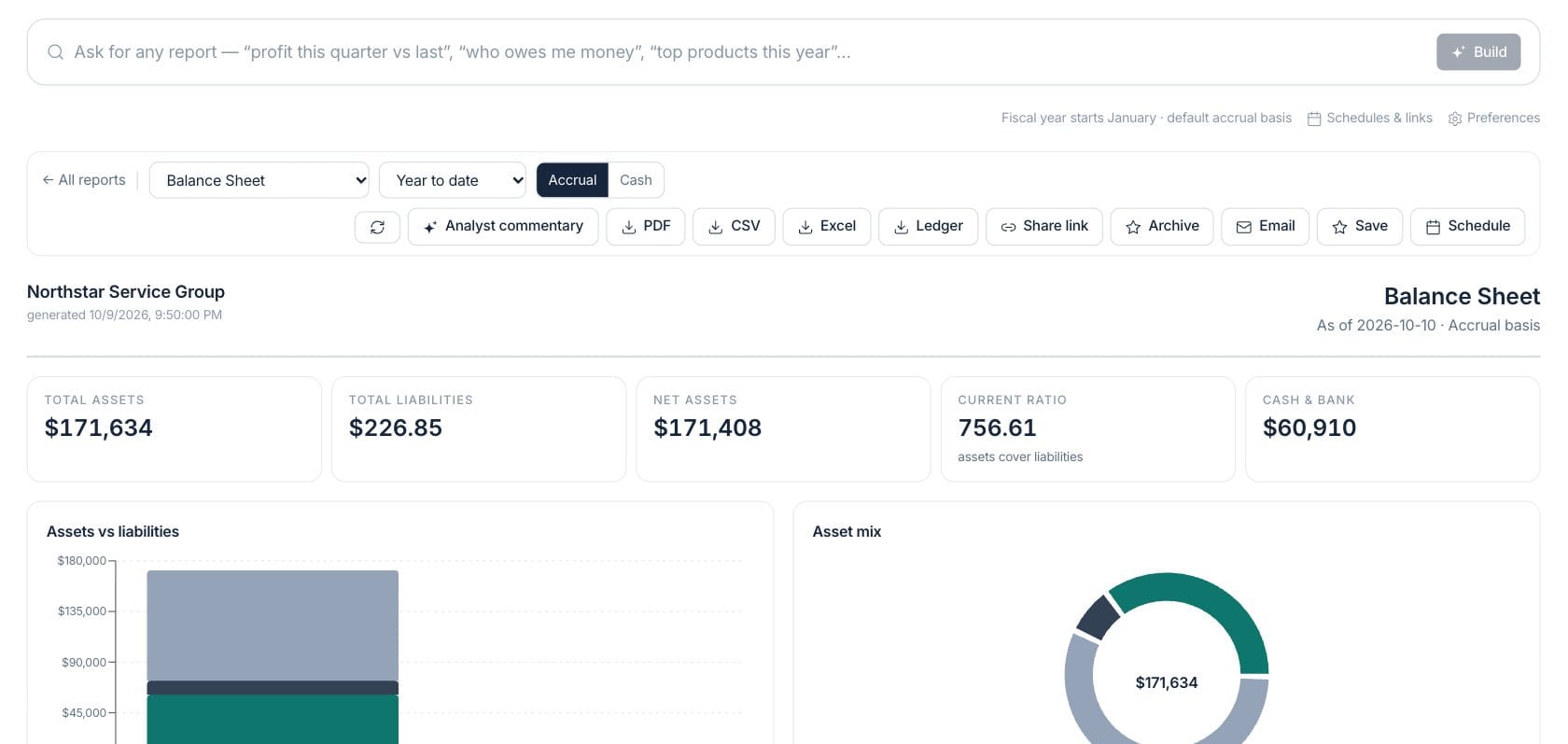Go back to All reports
This screenshot has height=744, width=1568.
tap(84, 180)
